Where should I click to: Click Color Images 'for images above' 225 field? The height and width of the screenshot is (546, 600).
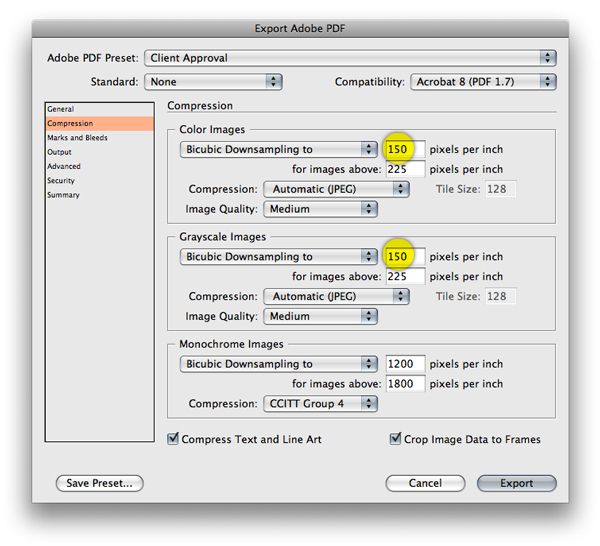405,169
